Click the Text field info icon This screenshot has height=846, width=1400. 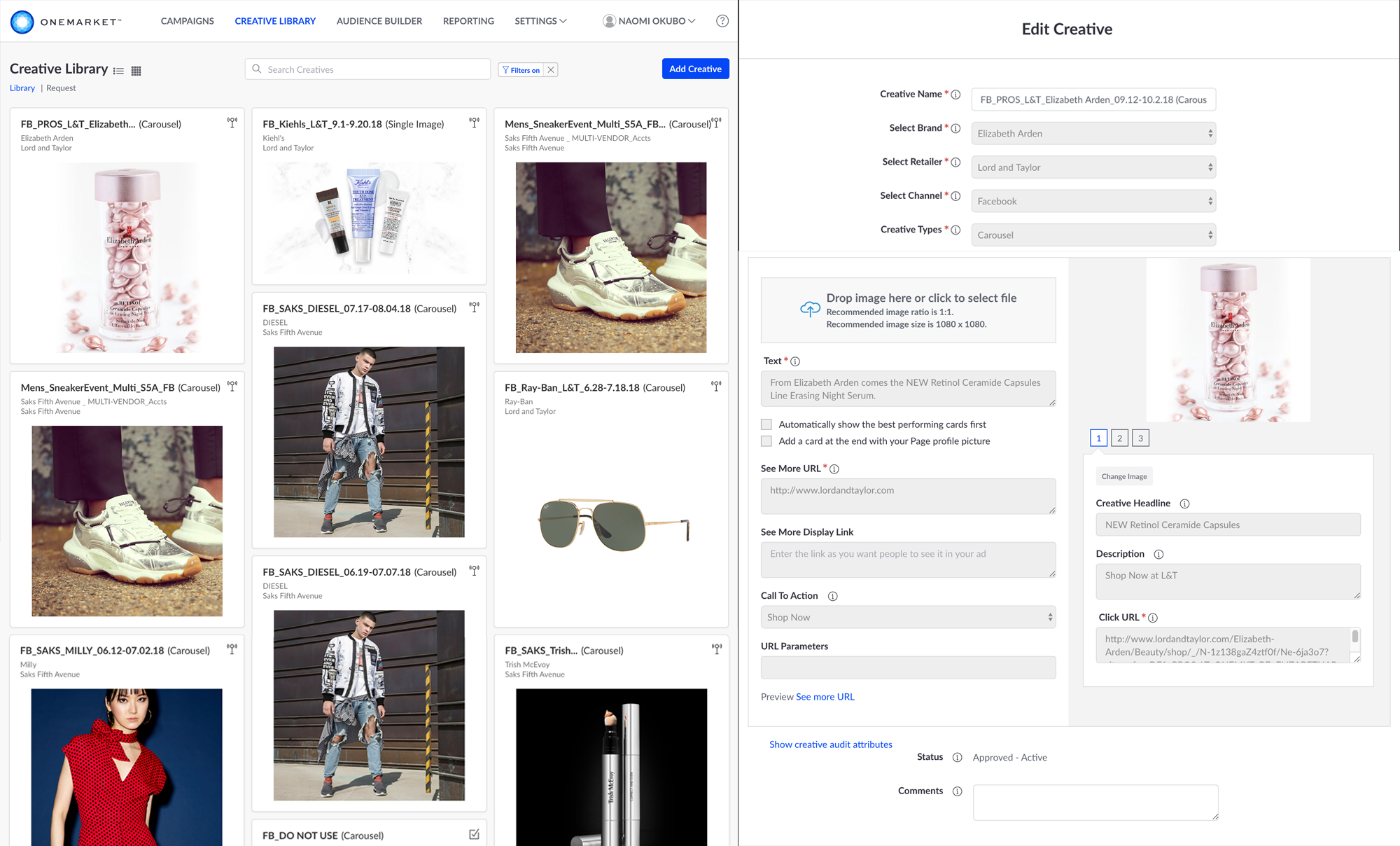point(795,361)
